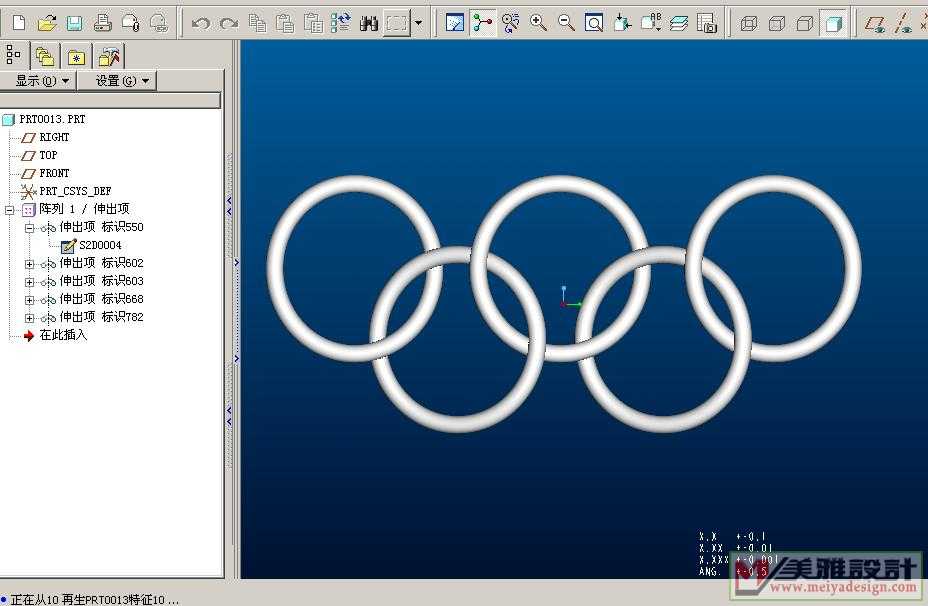Image resolution: width=928 pixels, height=606 pixels.
Task: Select the 伸出项 标识668 feature
Action: coord(101,299)
